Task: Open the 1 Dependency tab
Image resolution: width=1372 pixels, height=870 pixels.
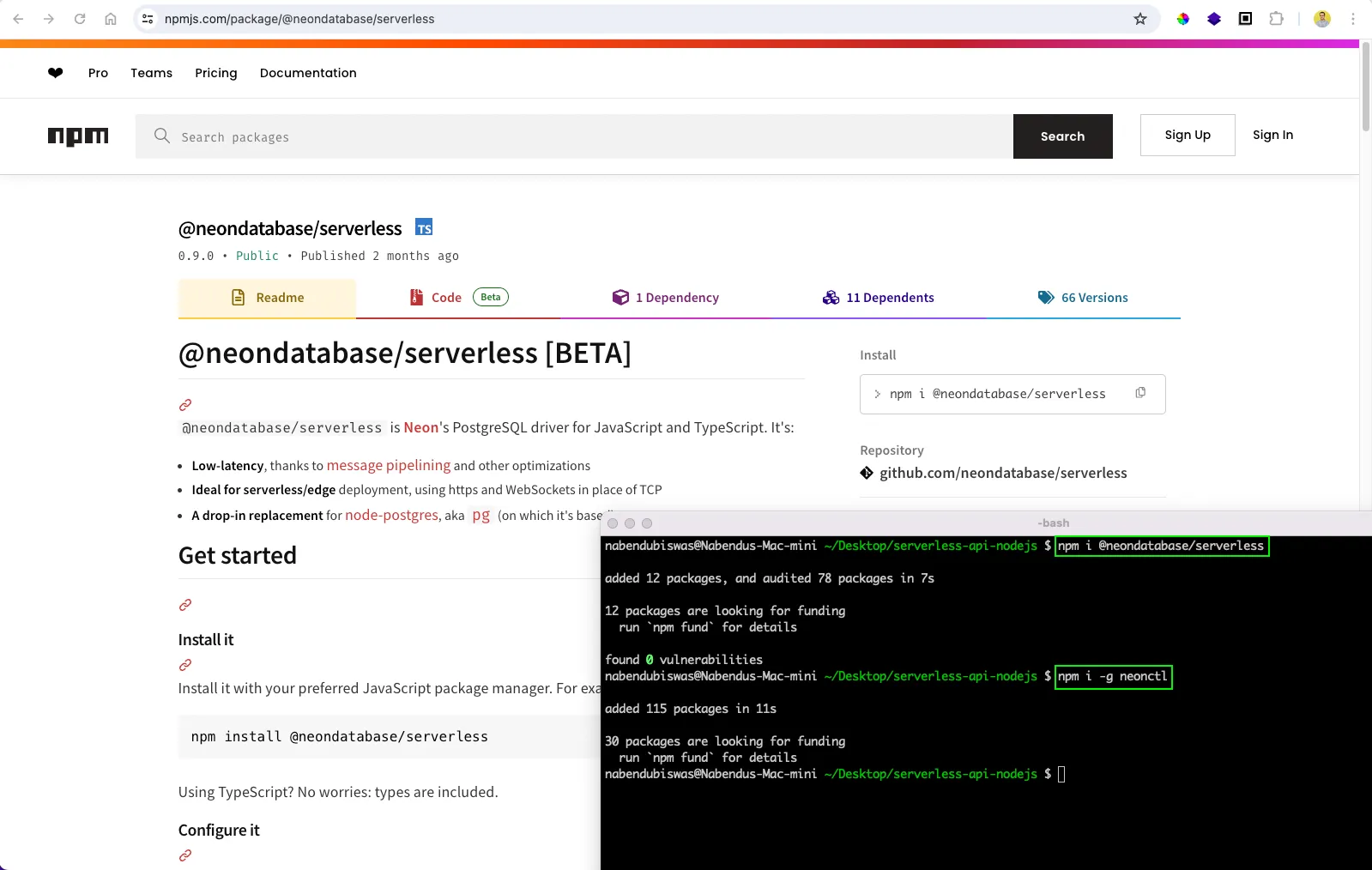Action: (x=666, y=298)
